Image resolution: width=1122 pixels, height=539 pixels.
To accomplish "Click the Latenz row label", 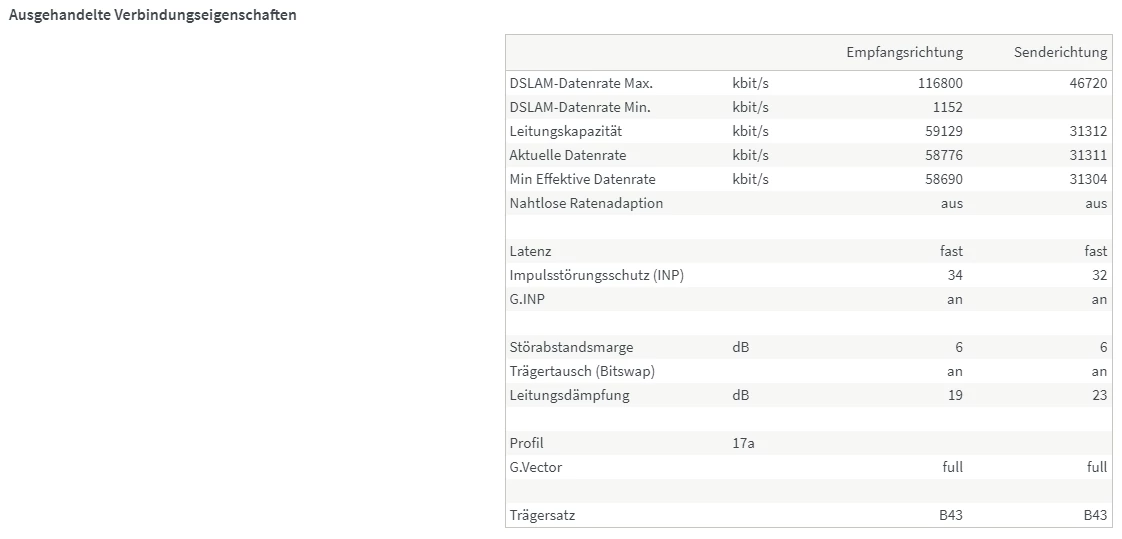I will [x=530, y=251].
